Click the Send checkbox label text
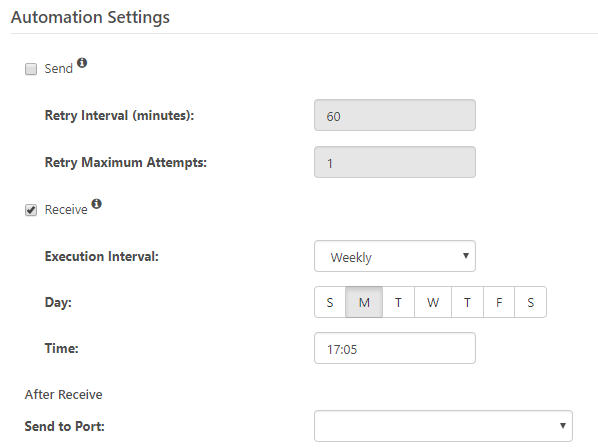The height and width of the screenshot is (448, 598). tap(58, 69)
